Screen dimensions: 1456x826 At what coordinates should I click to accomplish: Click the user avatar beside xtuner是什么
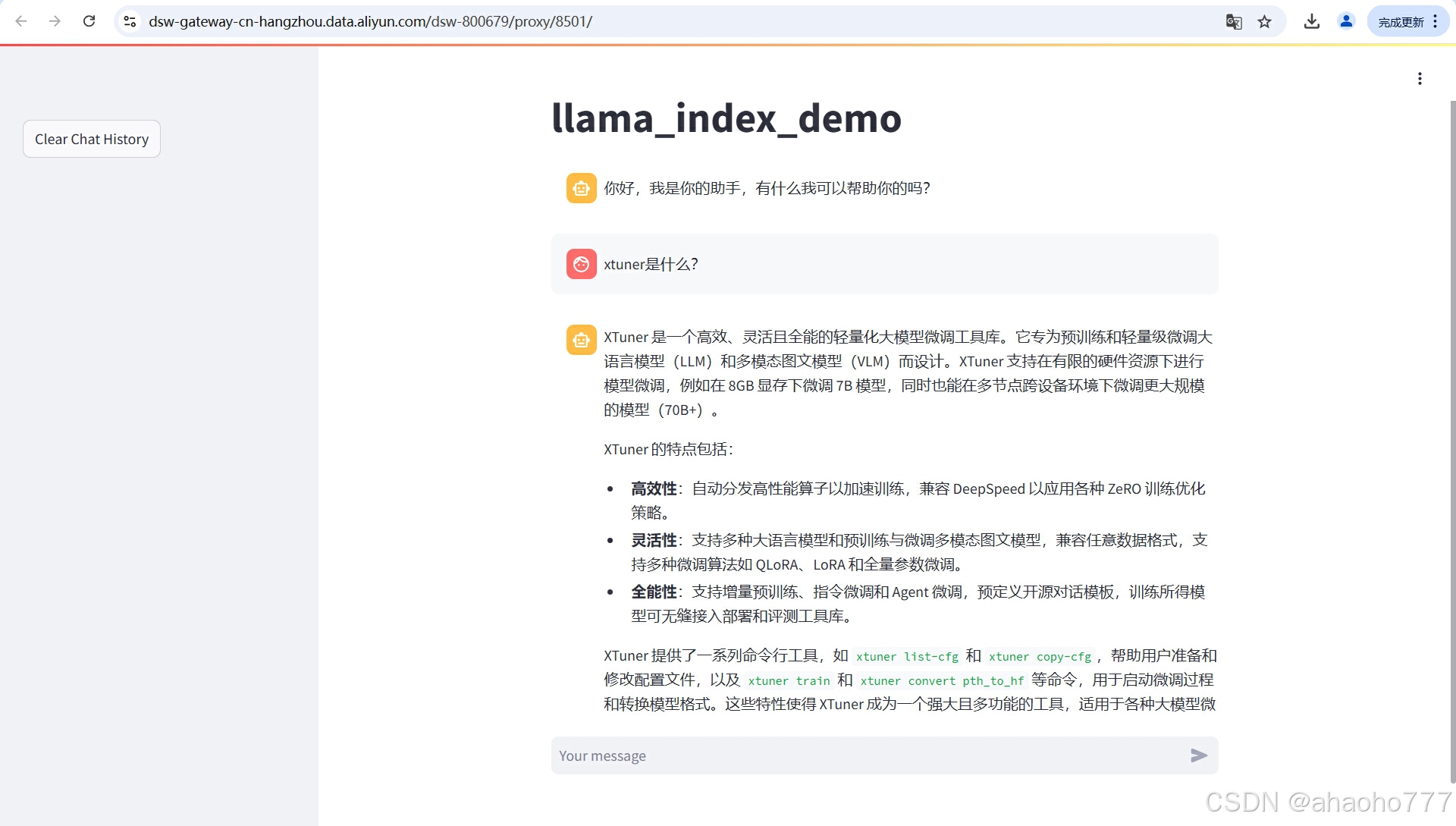[x=581, y=264]
